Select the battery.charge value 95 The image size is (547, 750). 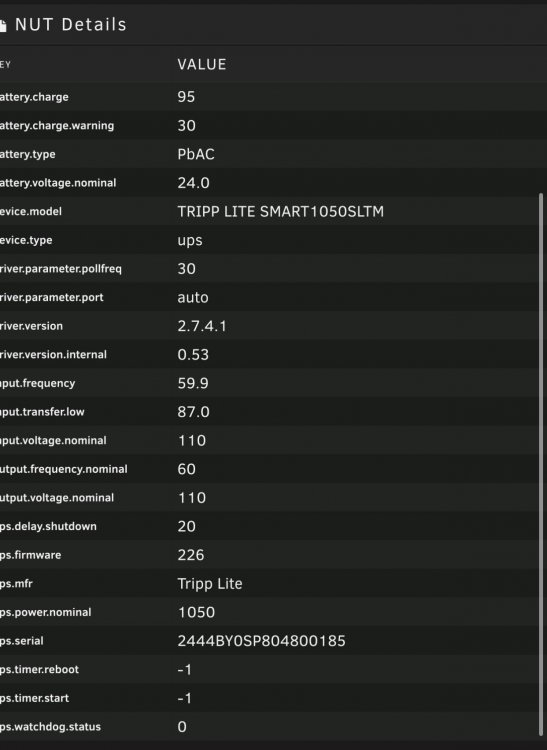186,97
